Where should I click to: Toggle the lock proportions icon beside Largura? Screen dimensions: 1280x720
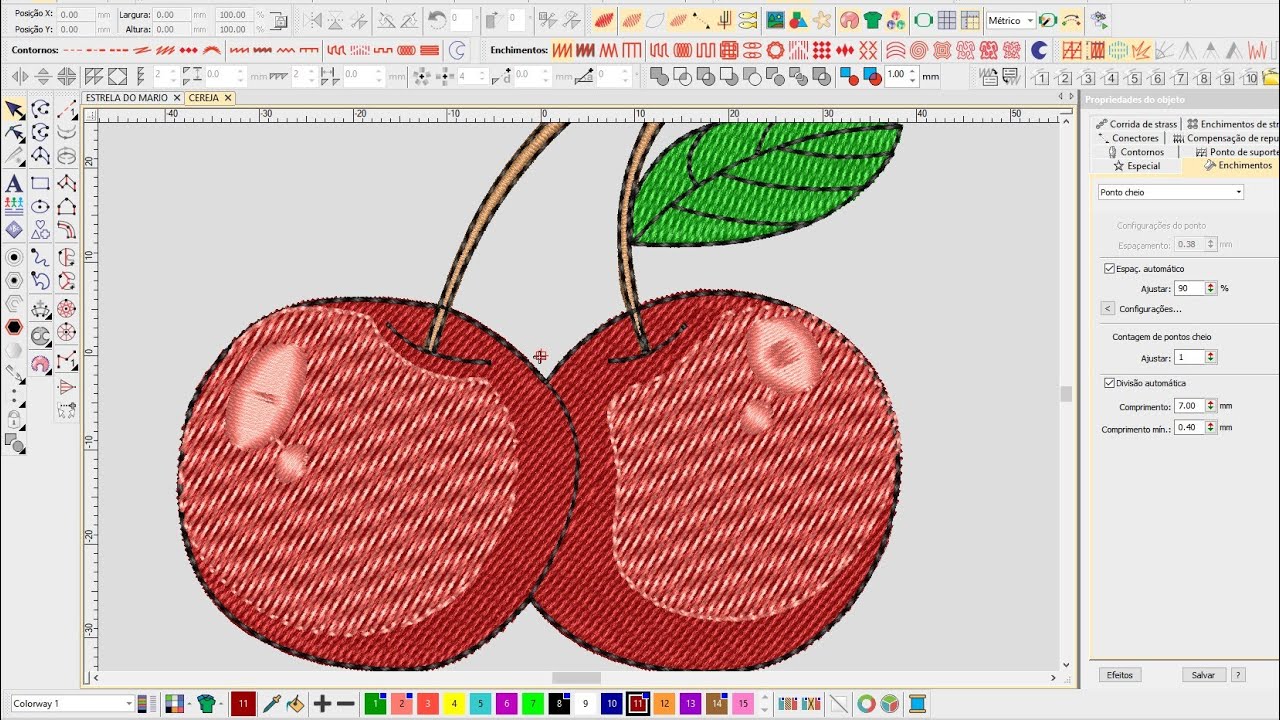coord(279,21)
